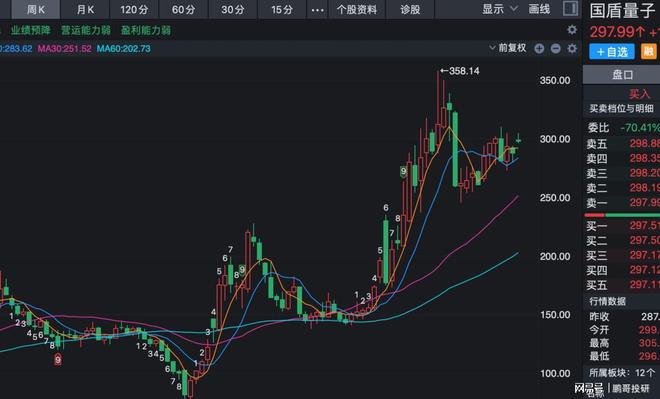Click the 委比 -70.41% value
The image size is (660, 399).
(640, 127)
